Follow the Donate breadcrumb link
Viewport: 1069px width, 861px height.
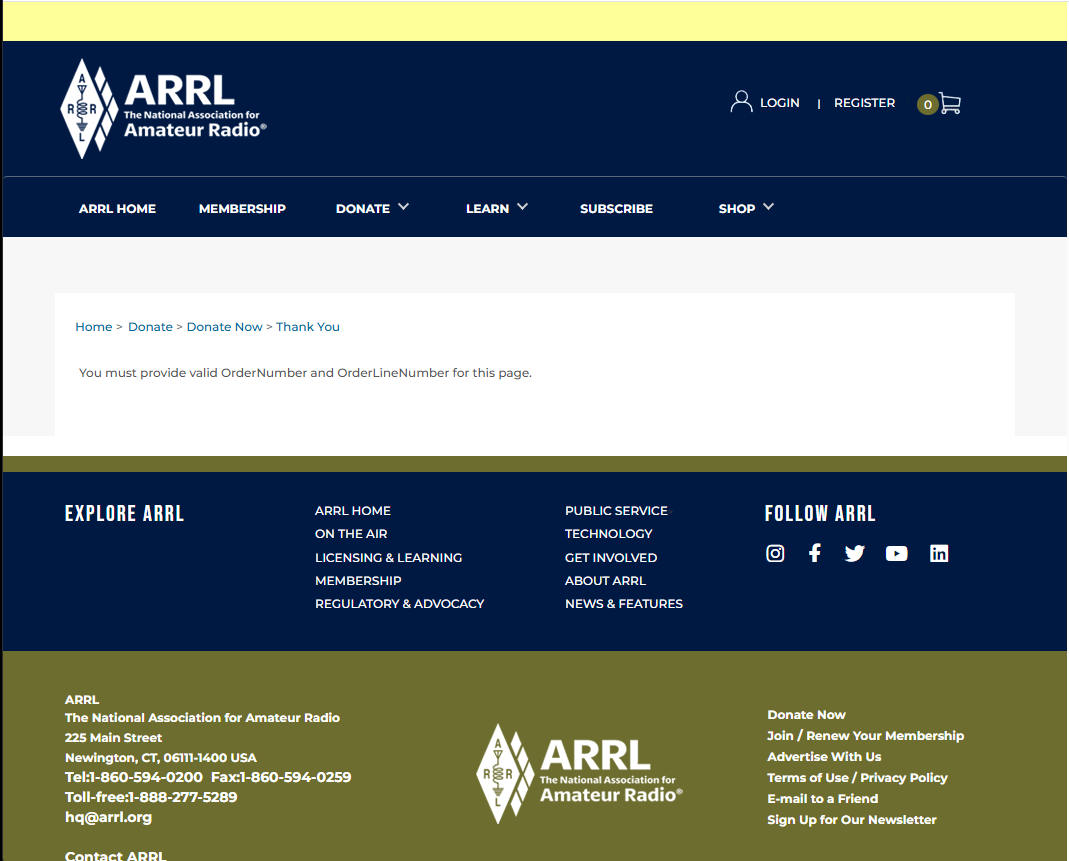(x=150, y=327)
